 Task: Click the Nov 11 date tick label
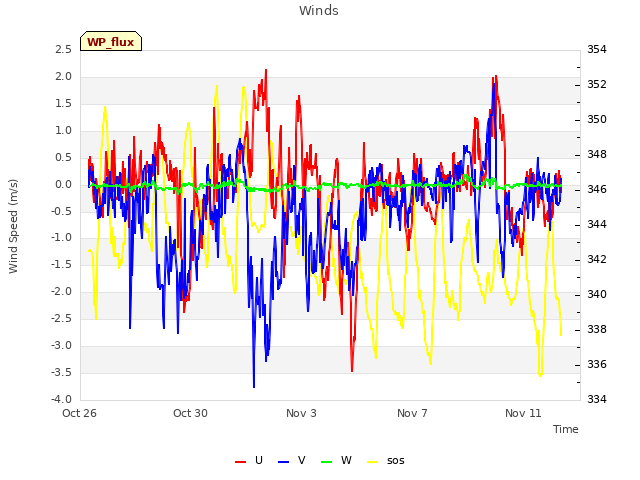[523, 413]
